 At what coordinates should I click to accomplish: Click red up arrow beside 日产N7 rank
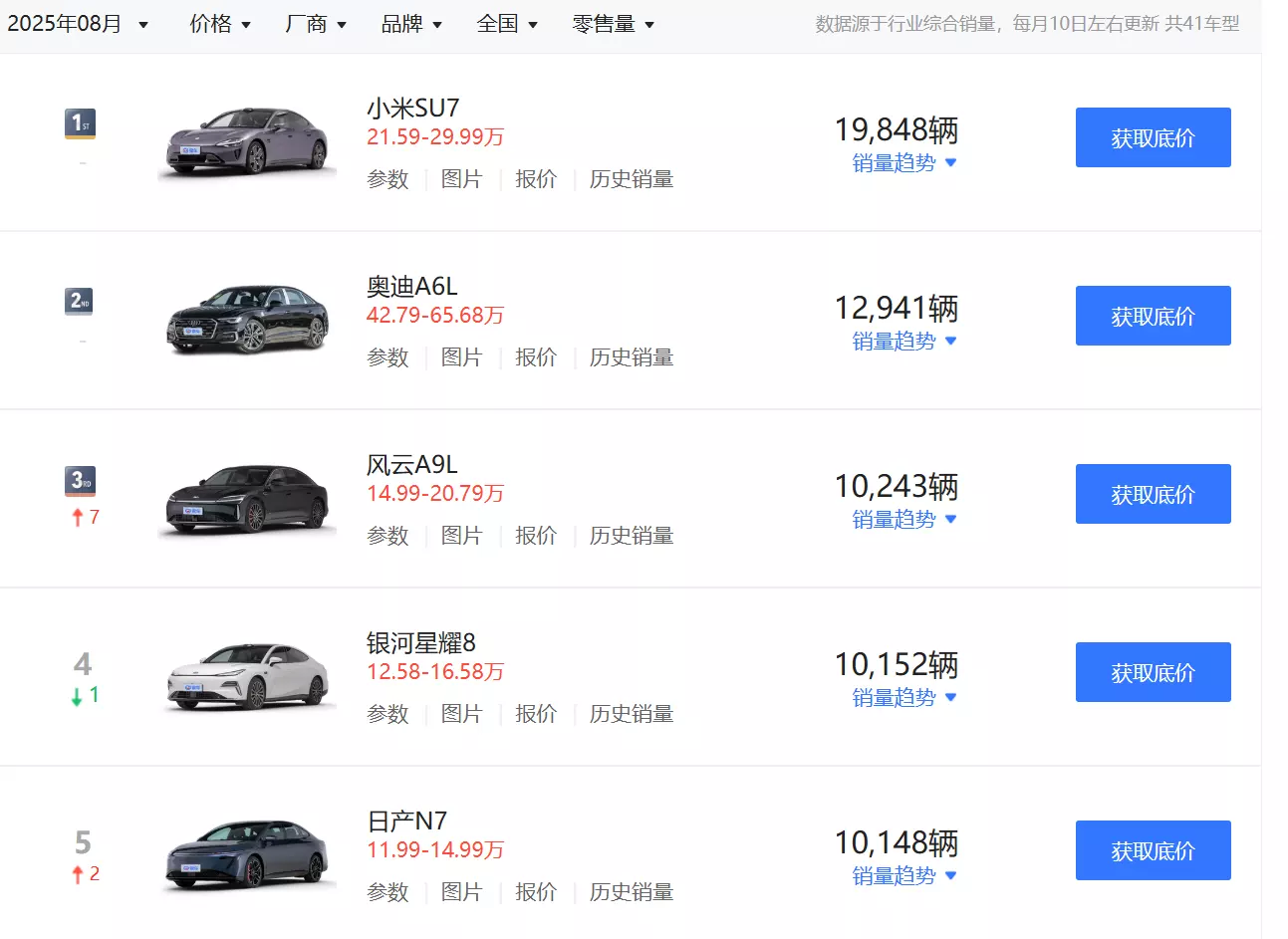tap(78, 874)
